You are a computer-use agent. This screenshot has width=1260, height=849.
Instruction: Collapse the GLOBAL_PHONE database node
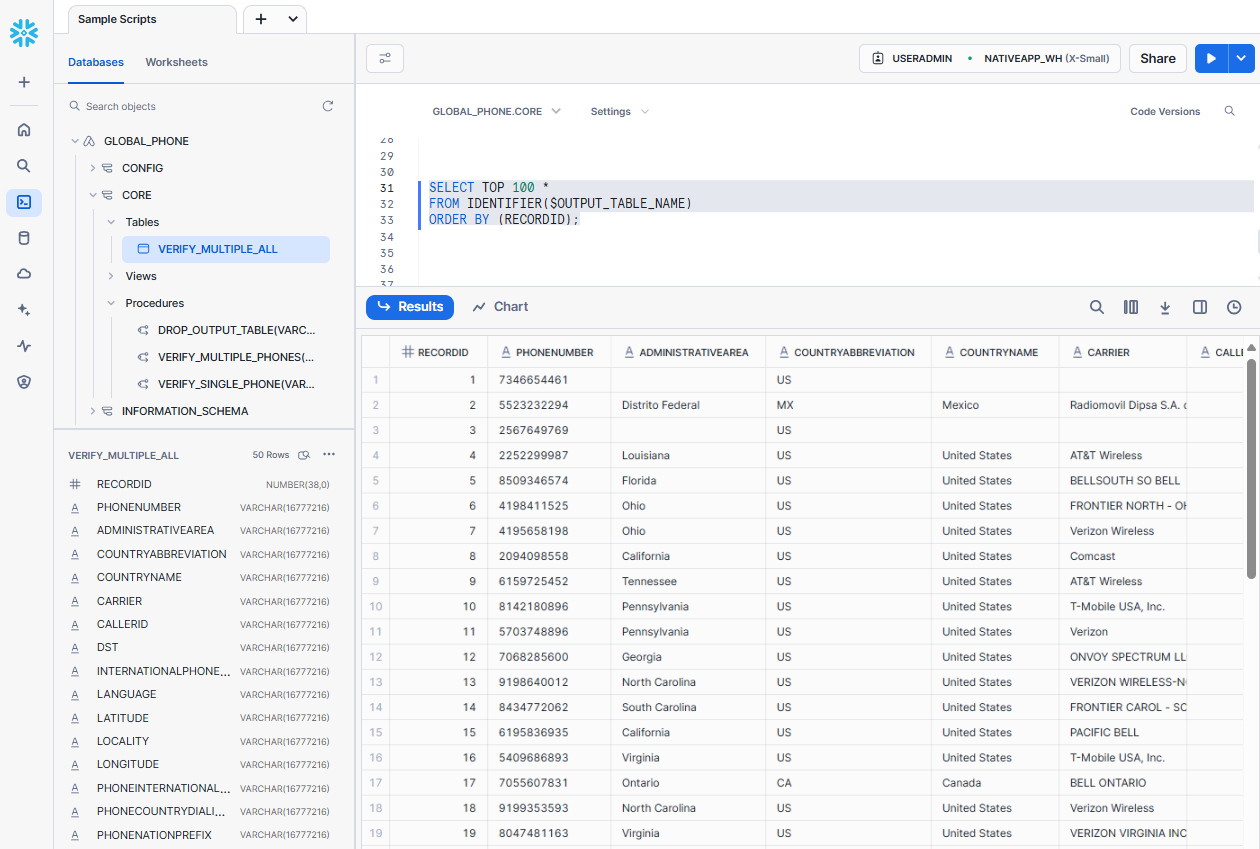click(x=75, y=141)
